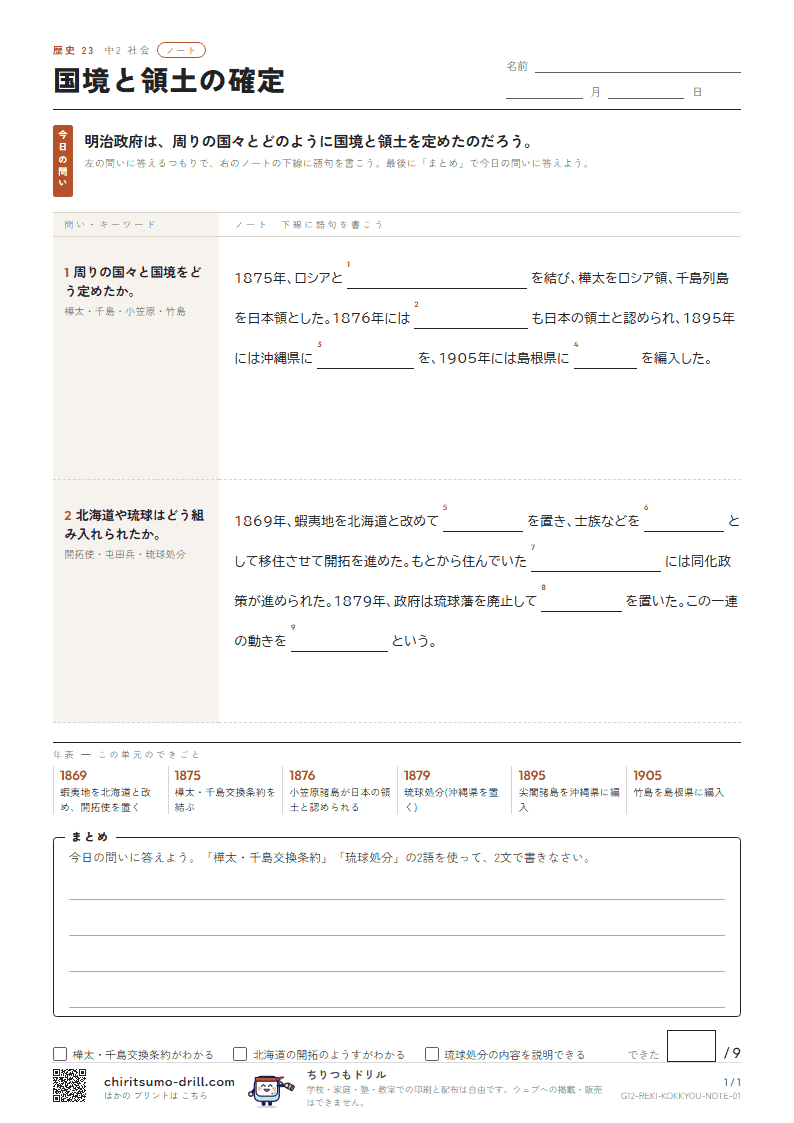
Task: Click blank 5 after 北海道と改めて
Action: click(x=483, y=521)
